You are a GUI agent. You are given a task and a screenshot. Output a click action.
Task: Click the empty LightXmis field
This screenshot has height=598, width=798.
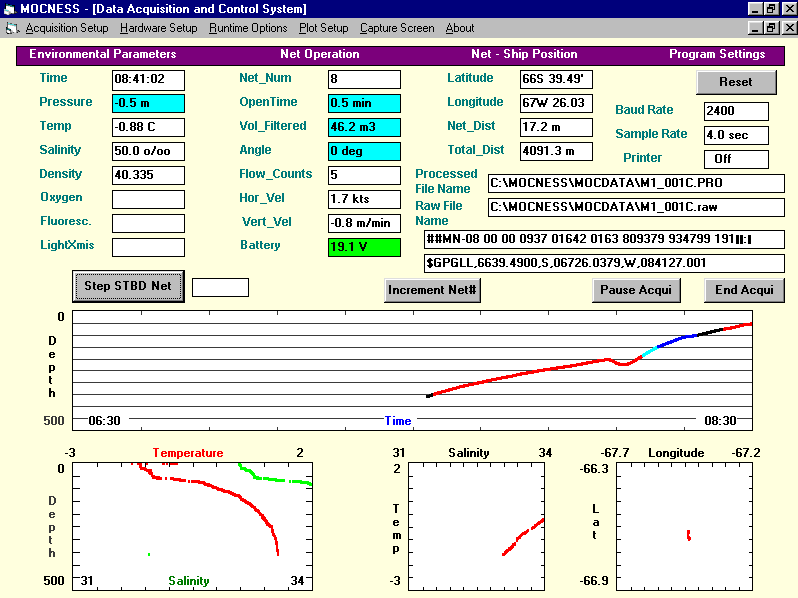[148, 247]
